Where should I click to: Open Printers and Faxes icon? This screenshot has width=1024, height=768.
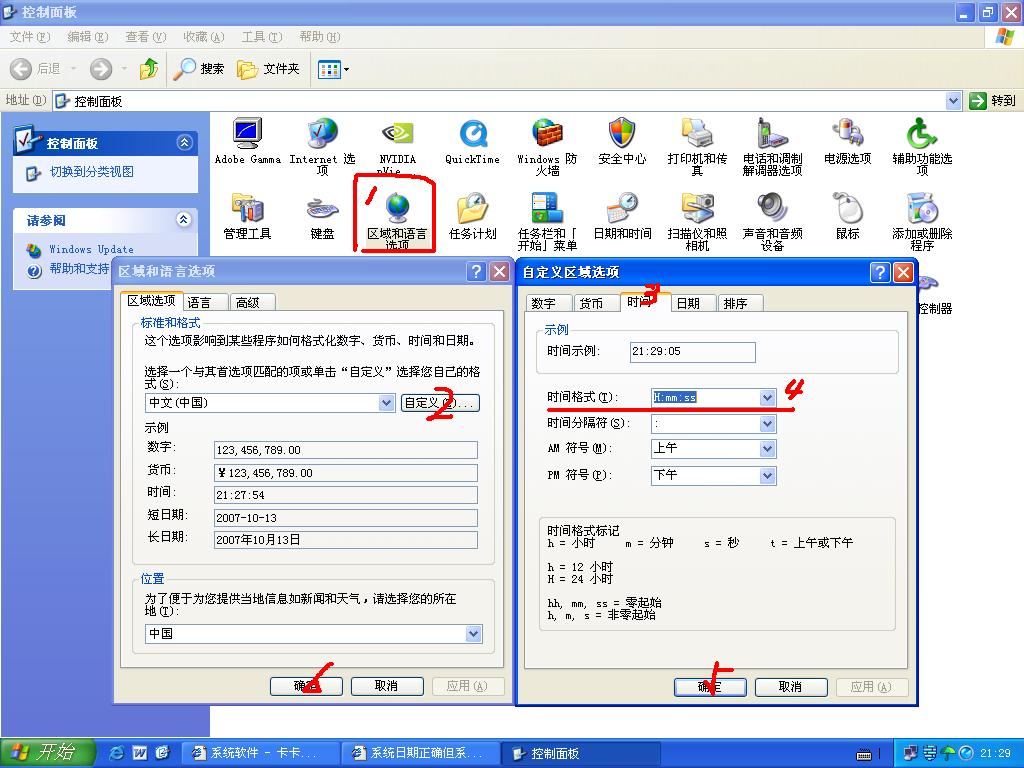coord(697,133)
